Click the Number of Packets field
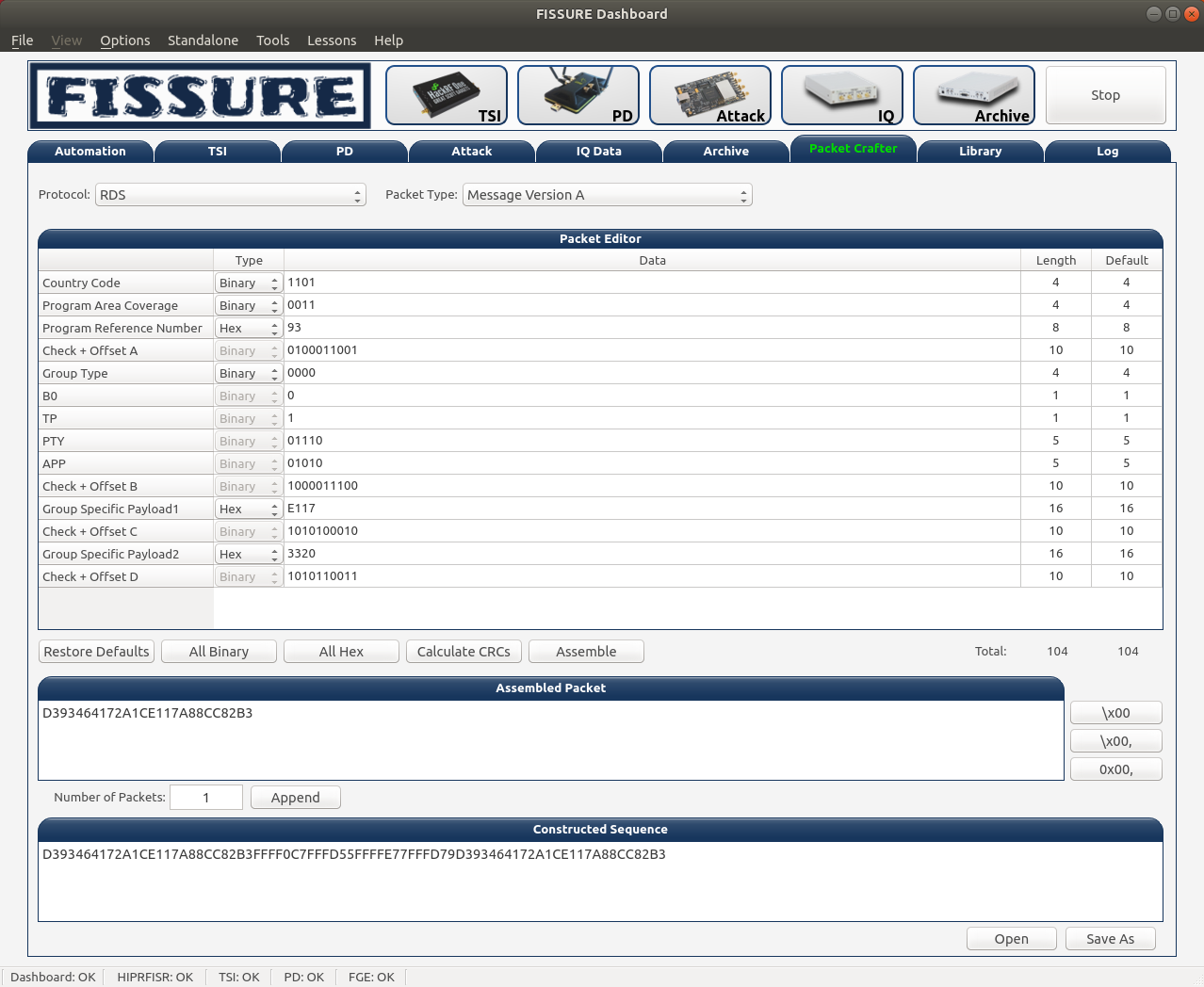Viewport: 1204px width, 987px height. coord(206,798)
